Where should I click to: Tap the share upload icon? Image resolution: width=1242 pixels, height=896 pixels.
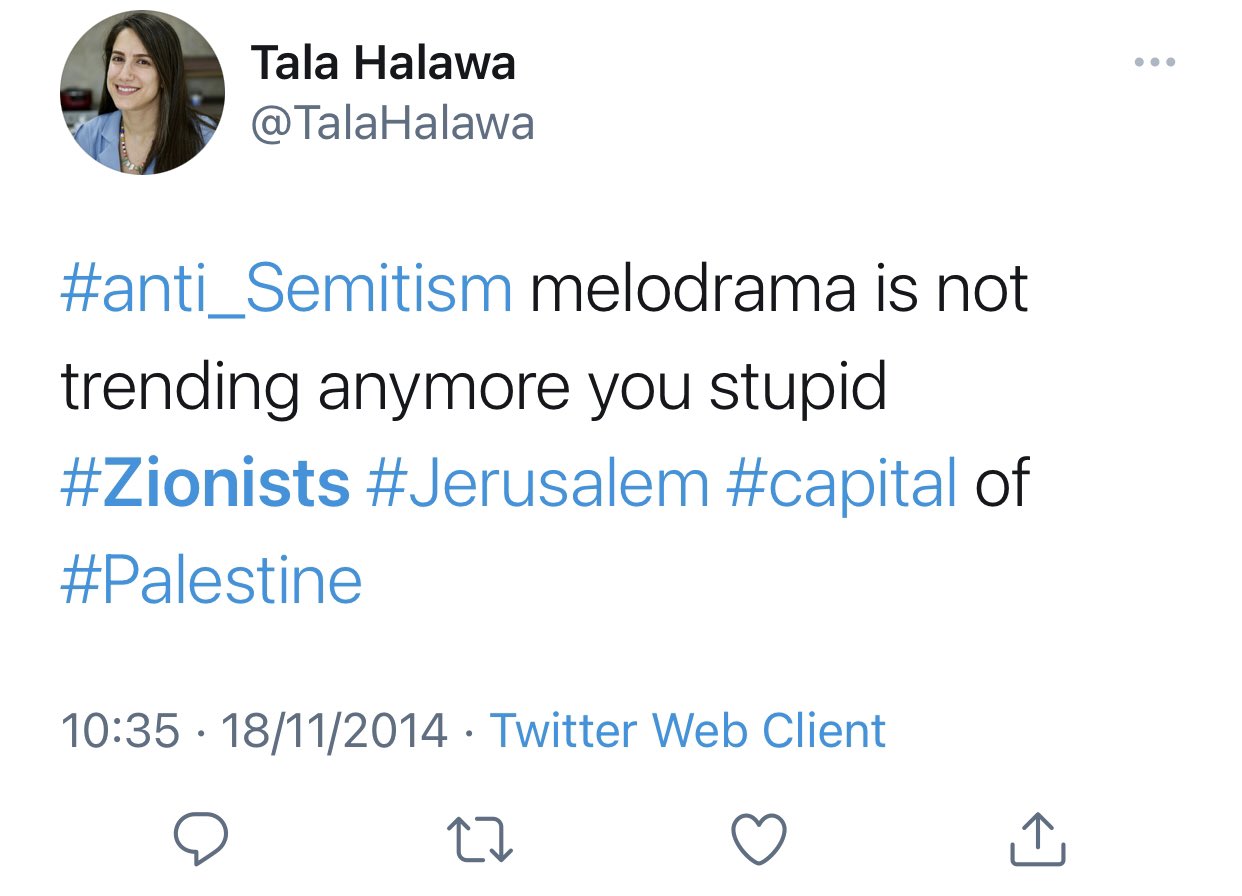point(1037,839)
